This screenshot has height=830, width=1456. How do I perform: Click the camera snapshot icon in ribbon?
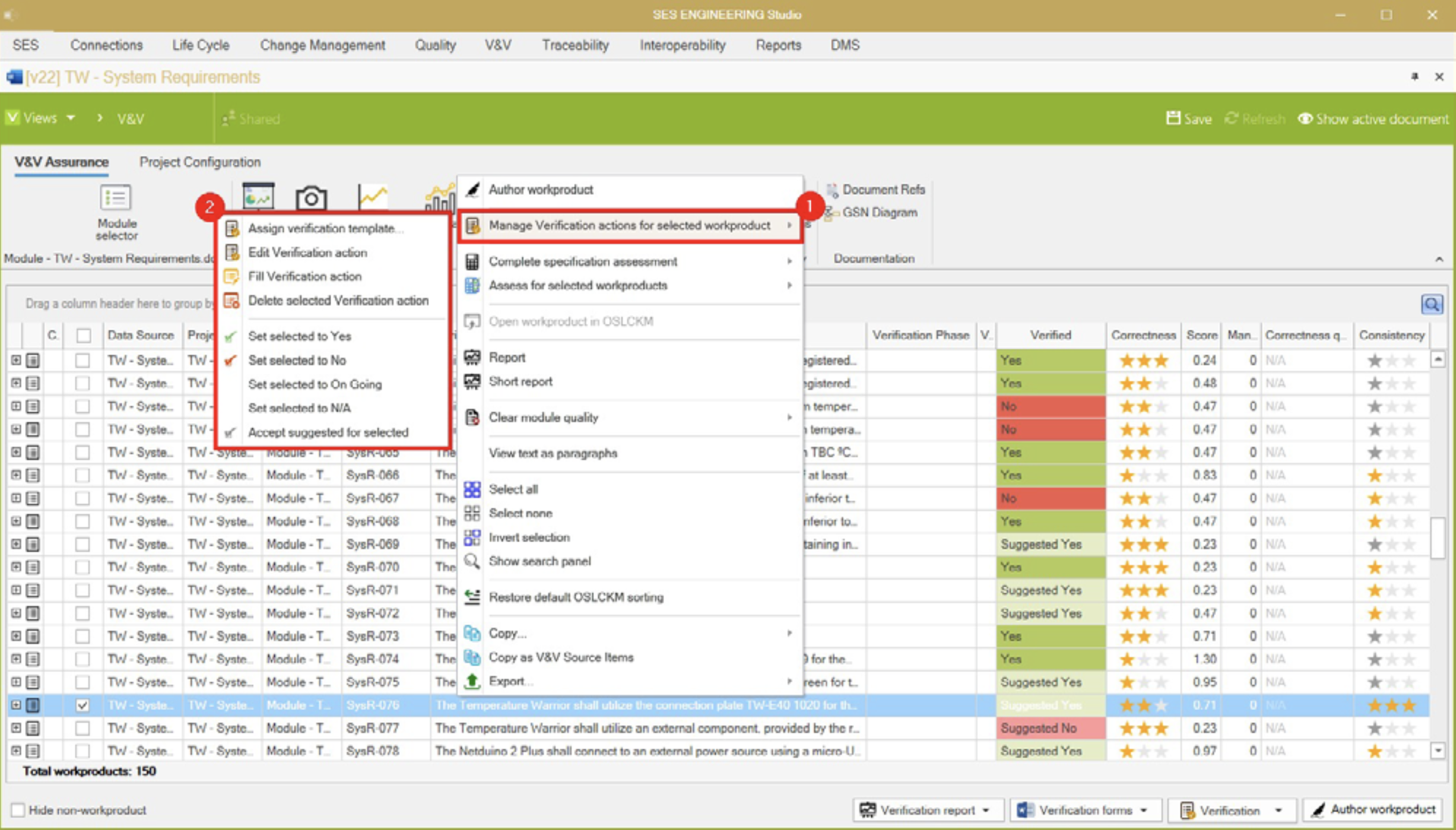tap(311, 199)
